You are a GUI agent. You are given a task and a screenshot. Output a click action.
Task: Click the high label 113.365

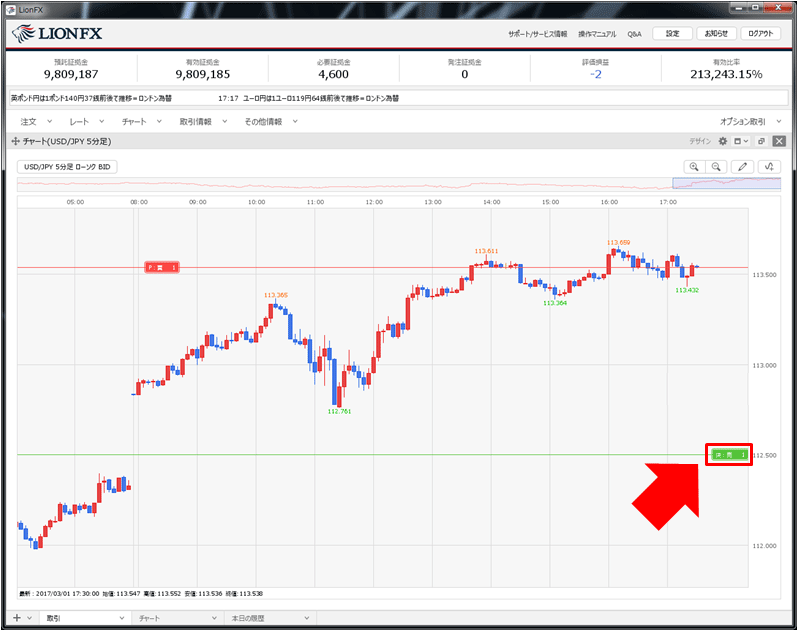[276, 295]
